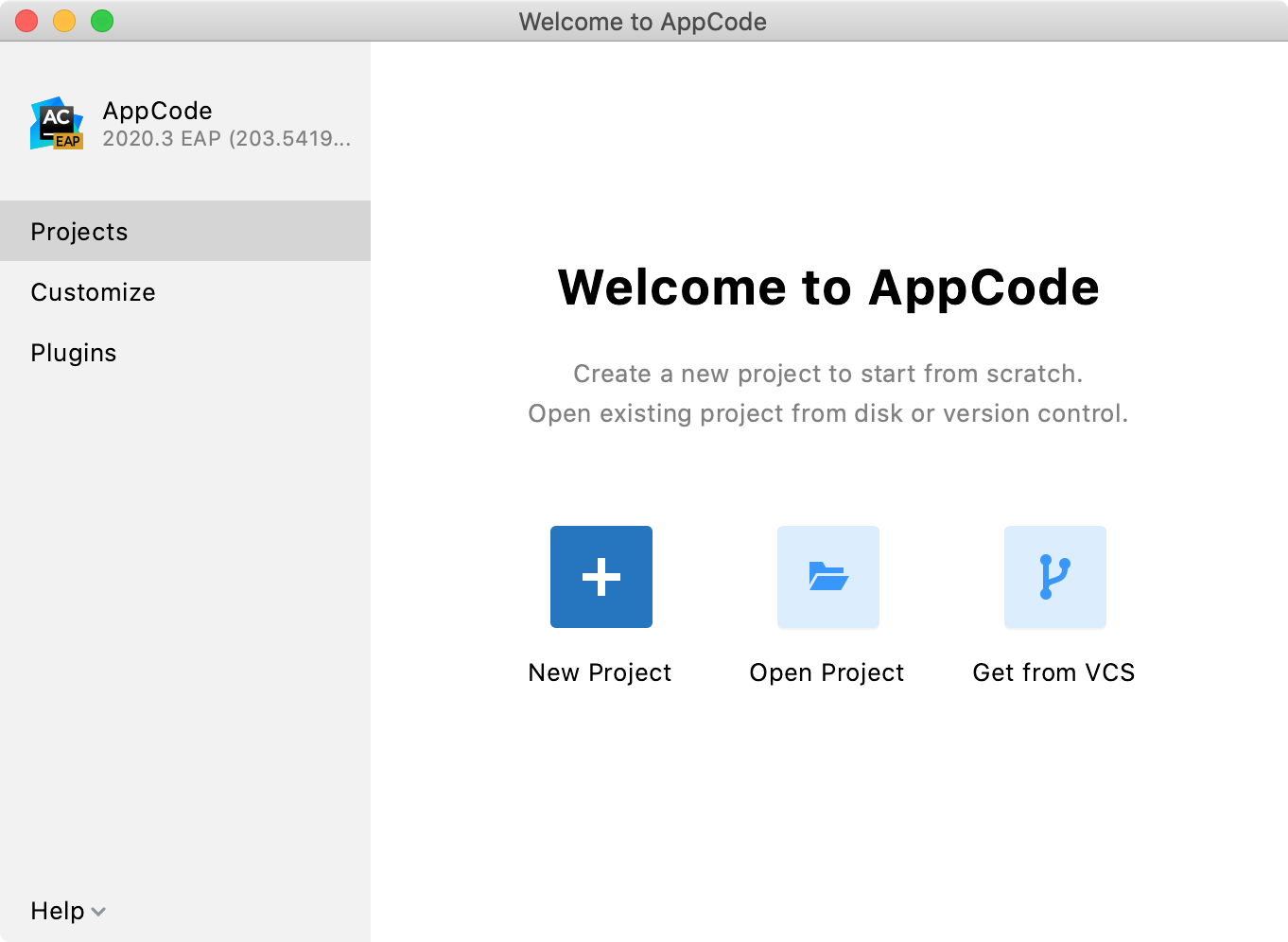Maximize the window with green button
Image resolution: width=1288 pixels, height=942 pixels.
(102, 21)
